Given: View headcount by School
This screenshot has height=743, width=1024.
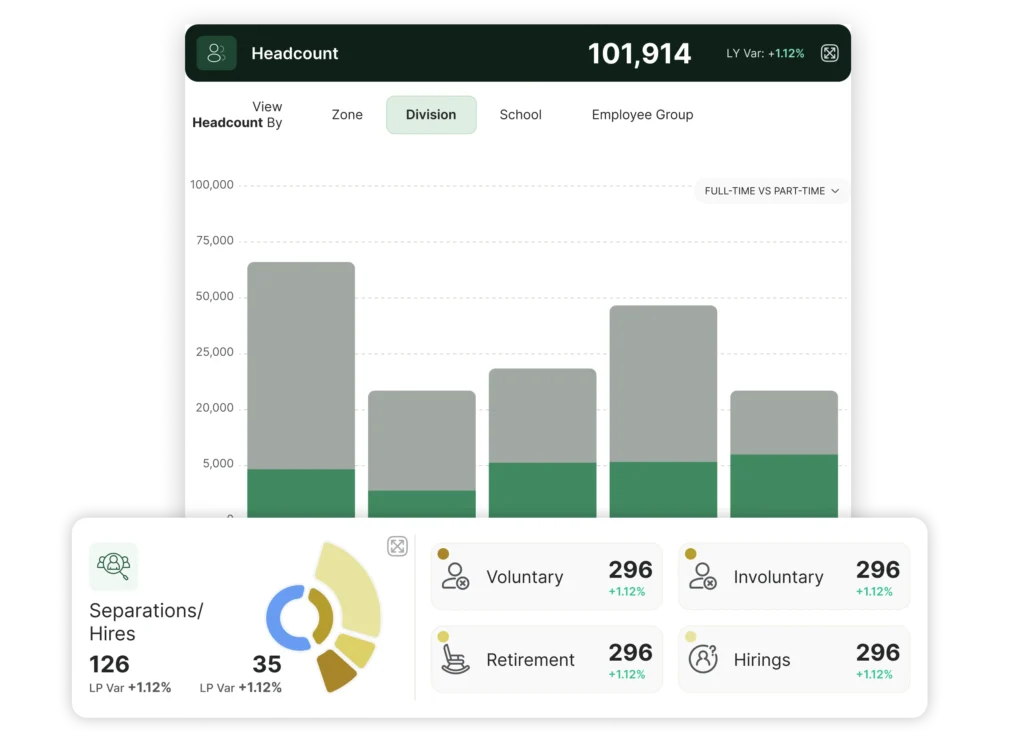Looking at the screenshot, I should [520, 115].
